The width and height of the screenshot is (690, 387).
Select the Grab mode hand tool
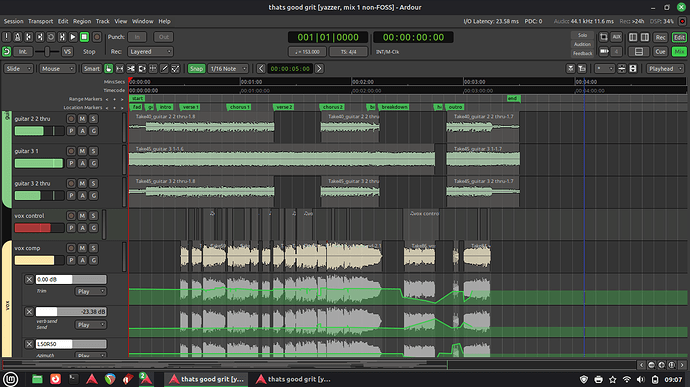click(109, 69)
